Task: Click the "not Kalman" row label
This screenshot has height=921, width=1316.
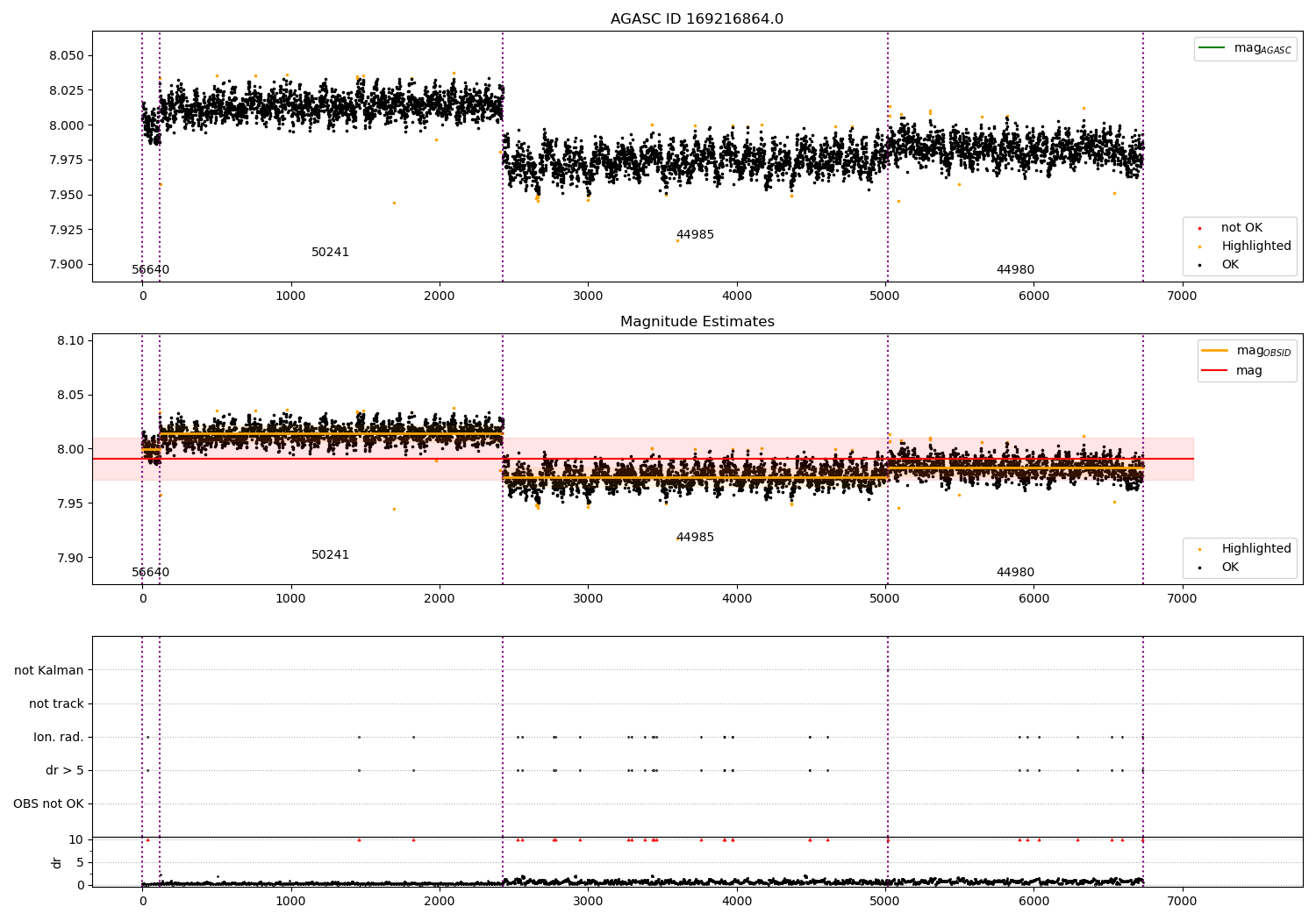Action: [x=49, y=671]
